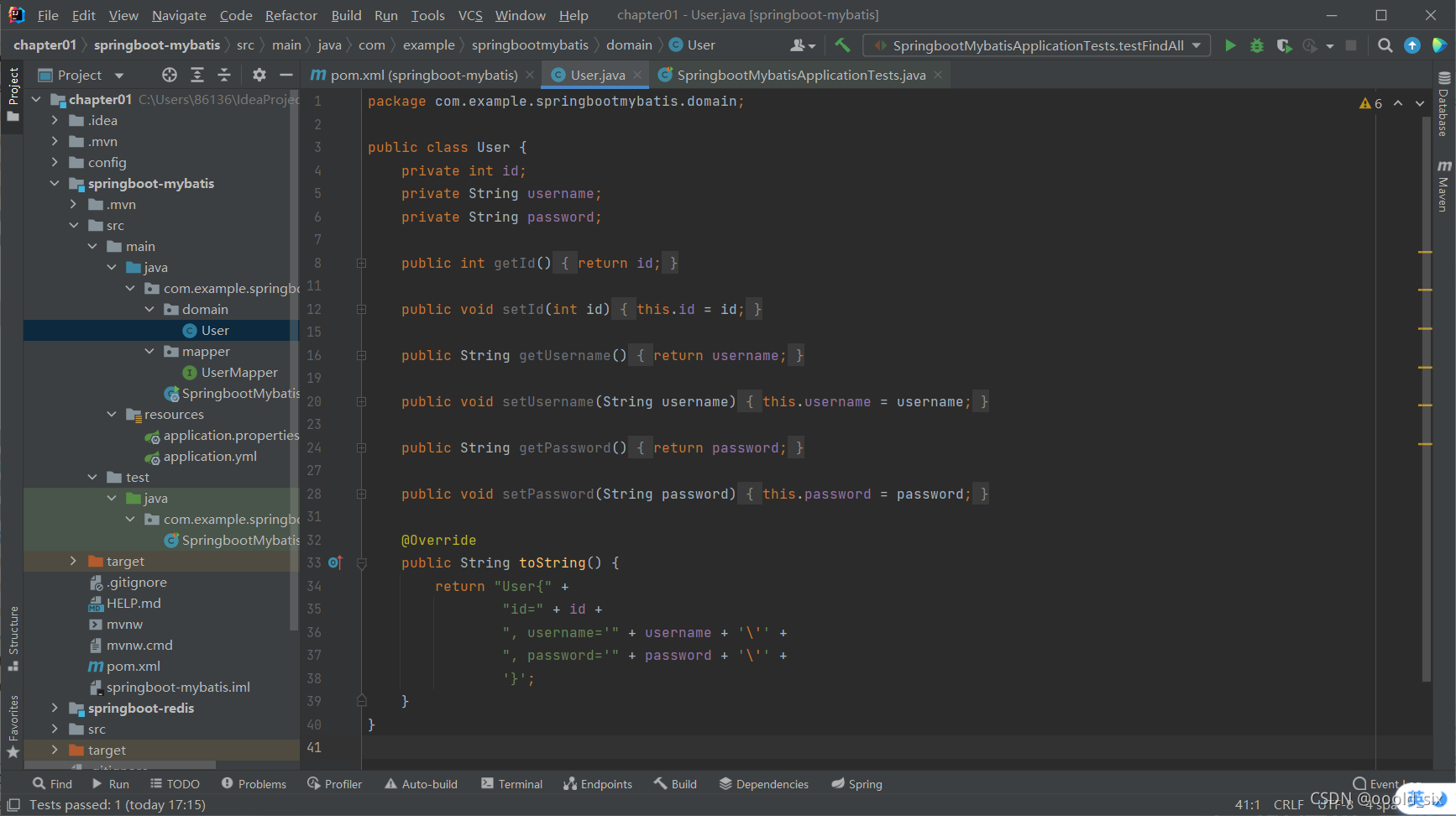Collapse the springboot-mybatis module

pos(55,183)
